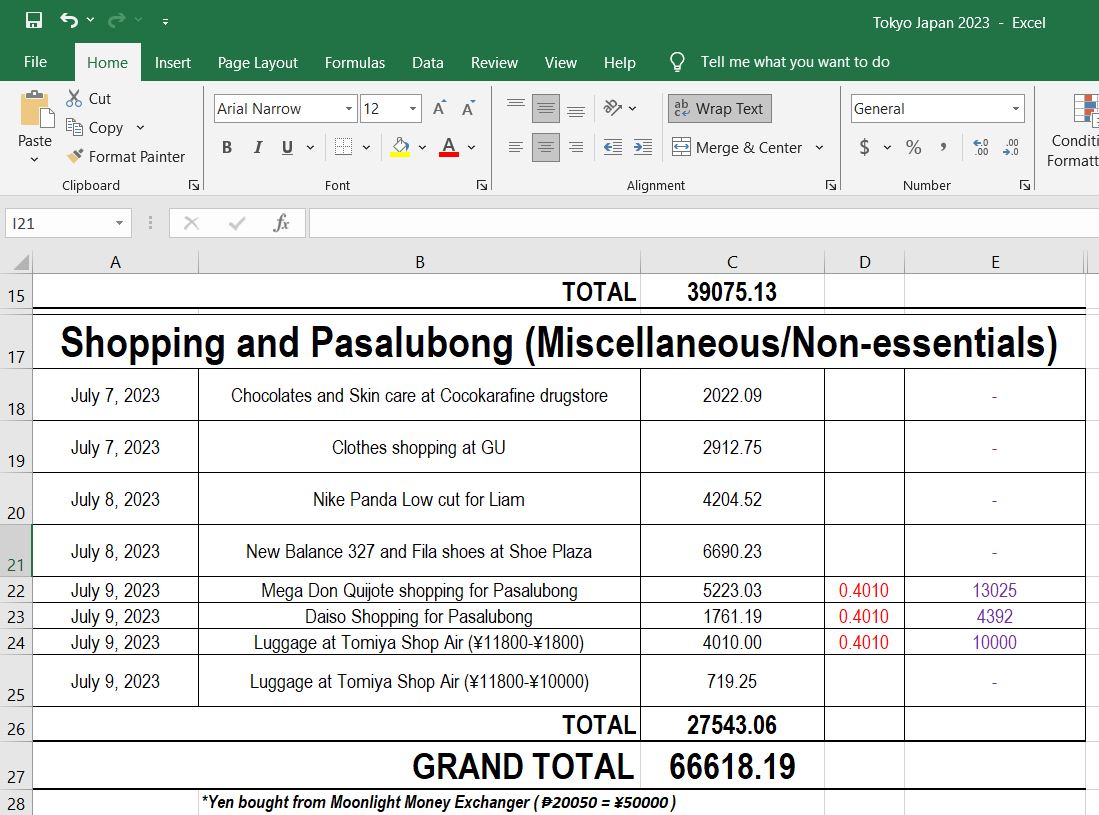The image size is (1099, 815).
Task: Click the Borders icon
Action: 343,147
